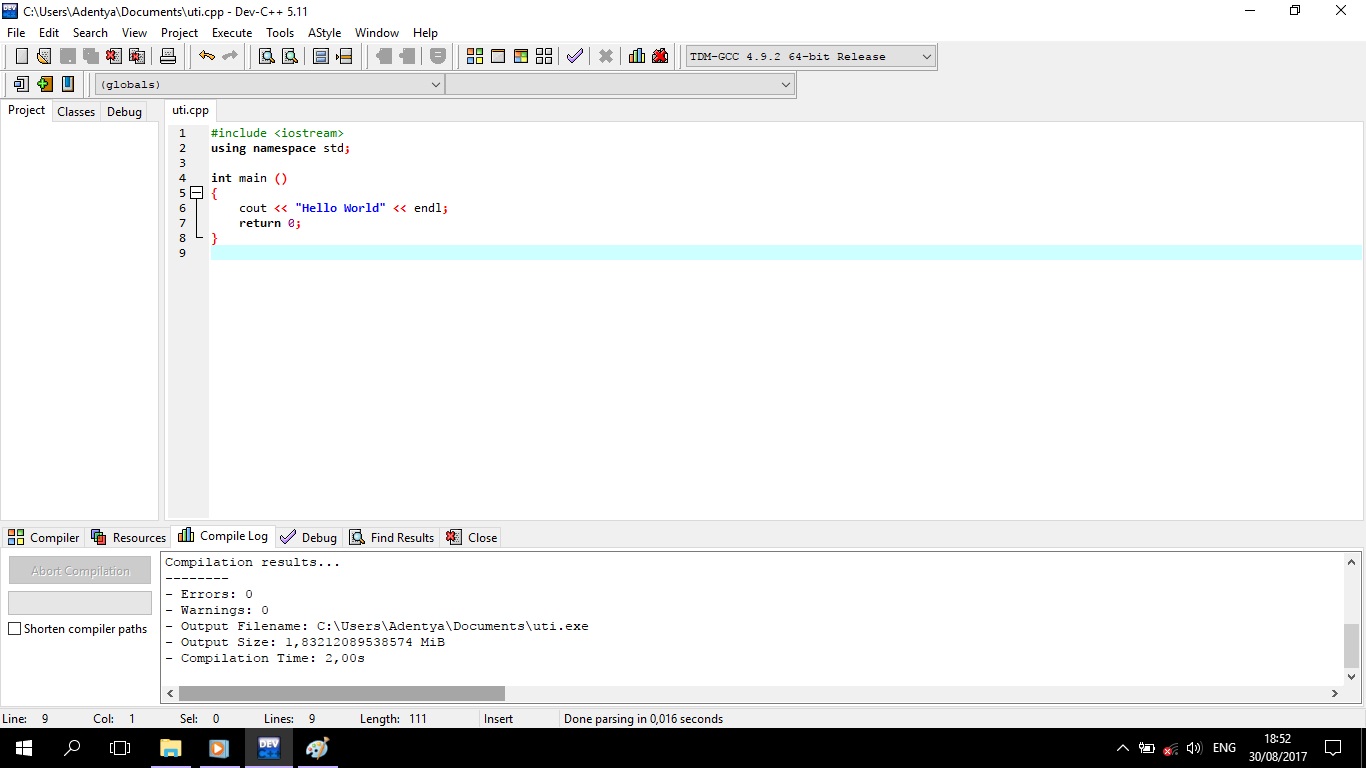Open the bottom panel Debug tab
Image resolution: width=1366 pixels, height=768 pixels.
pos(309,537)
